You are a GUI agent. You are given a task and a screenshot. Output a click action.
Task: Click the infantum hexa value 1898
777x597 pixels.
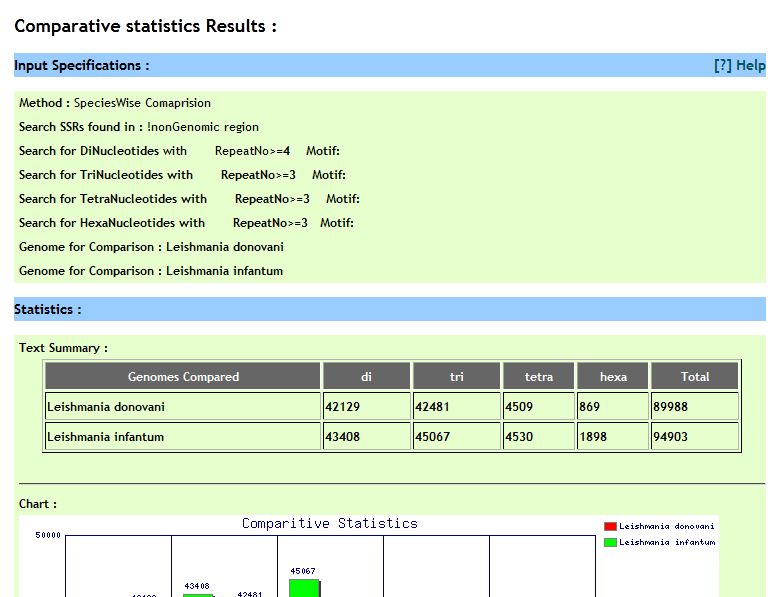[613, 437]
